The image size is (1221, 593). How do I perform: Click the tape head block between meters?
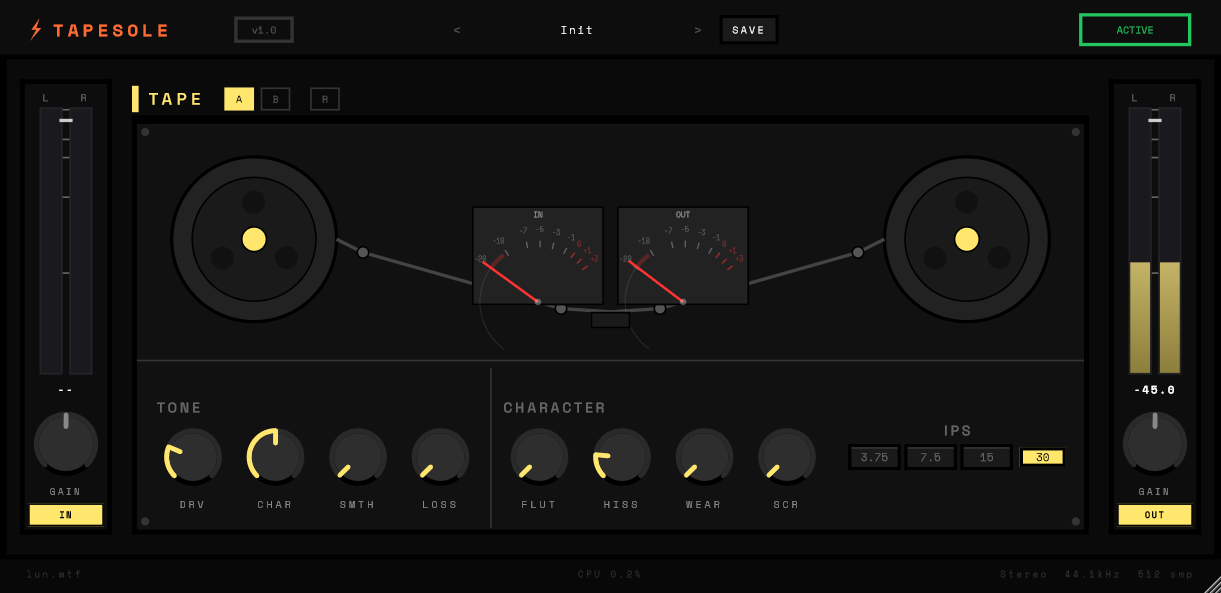click(610, 320)
